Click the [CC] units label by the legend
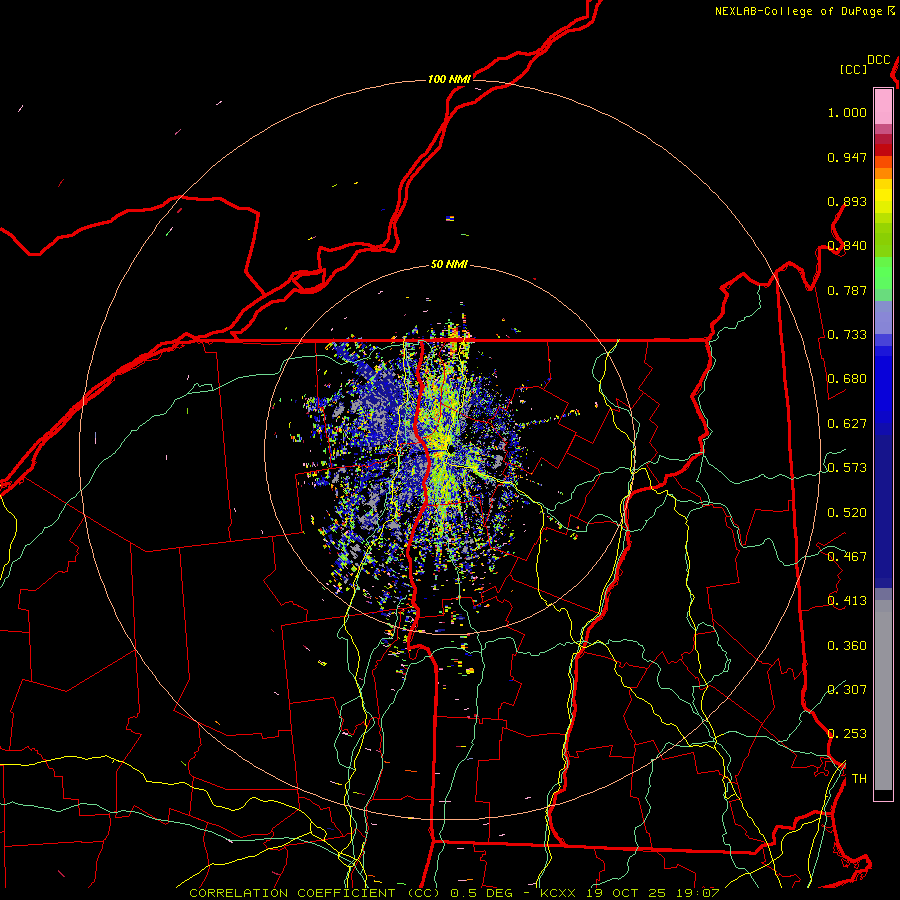This screenshot has height=900, width=900. click(x=853, y=69)
